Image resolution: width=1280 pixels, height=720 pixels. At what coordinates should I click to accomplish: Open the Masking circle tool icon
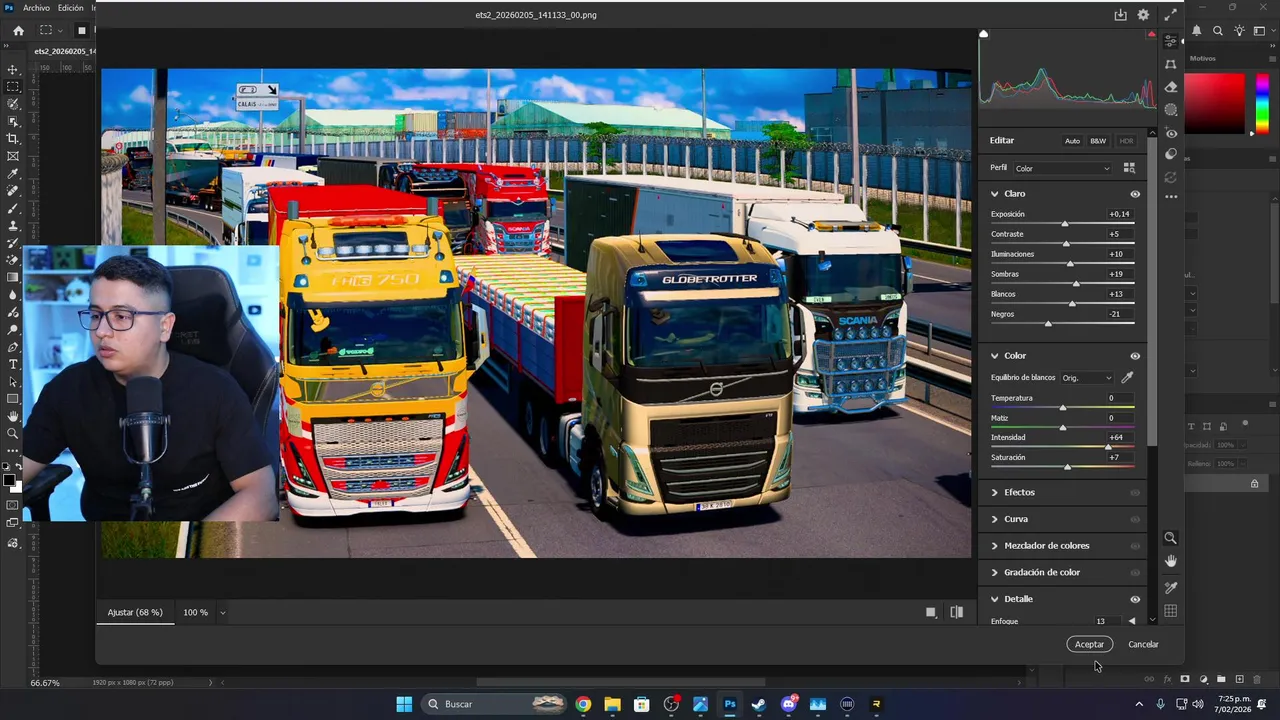(1171, 110)
